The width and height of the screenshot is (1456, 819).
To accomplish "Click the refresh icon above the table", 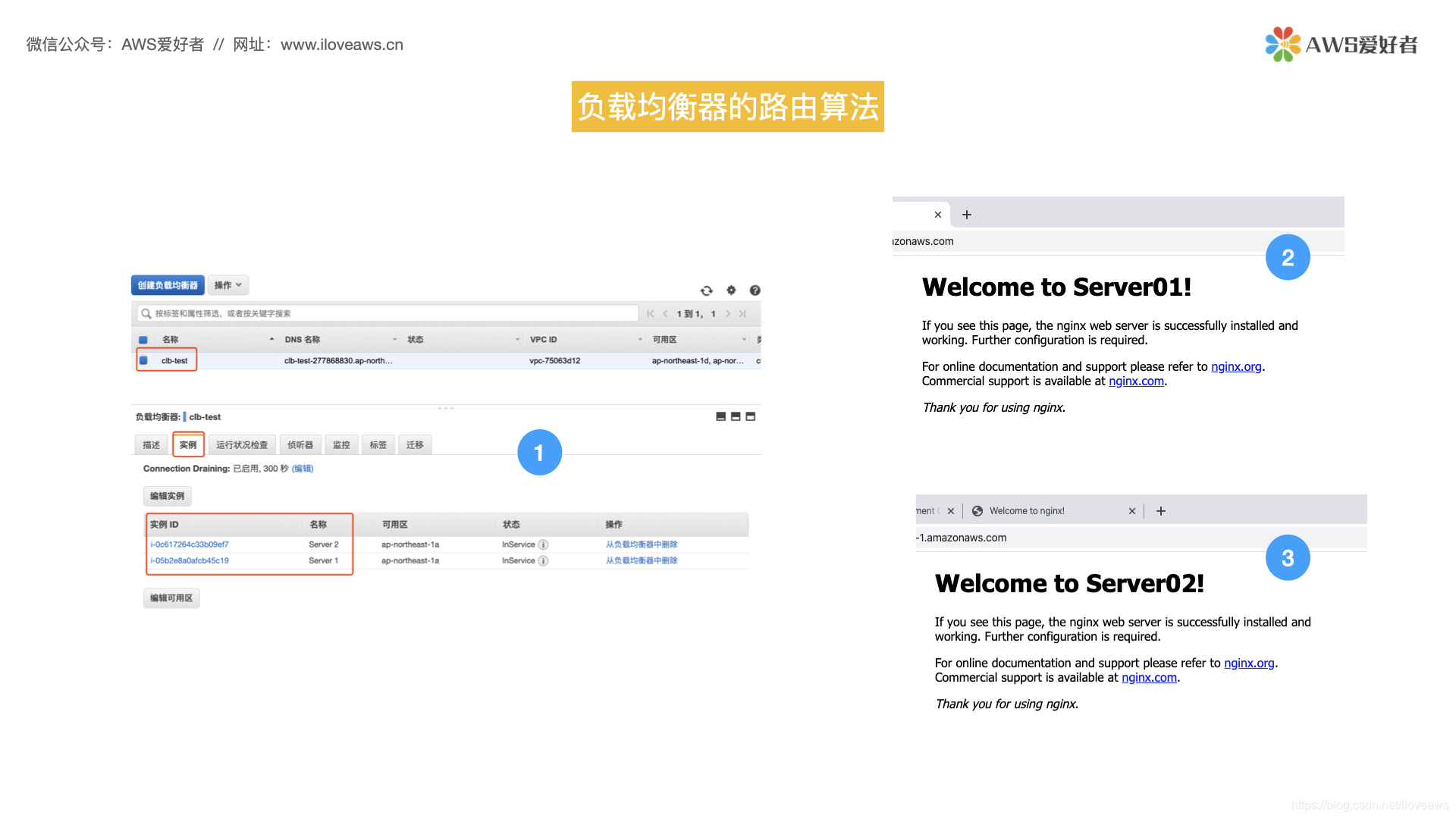I will point(706,290).
